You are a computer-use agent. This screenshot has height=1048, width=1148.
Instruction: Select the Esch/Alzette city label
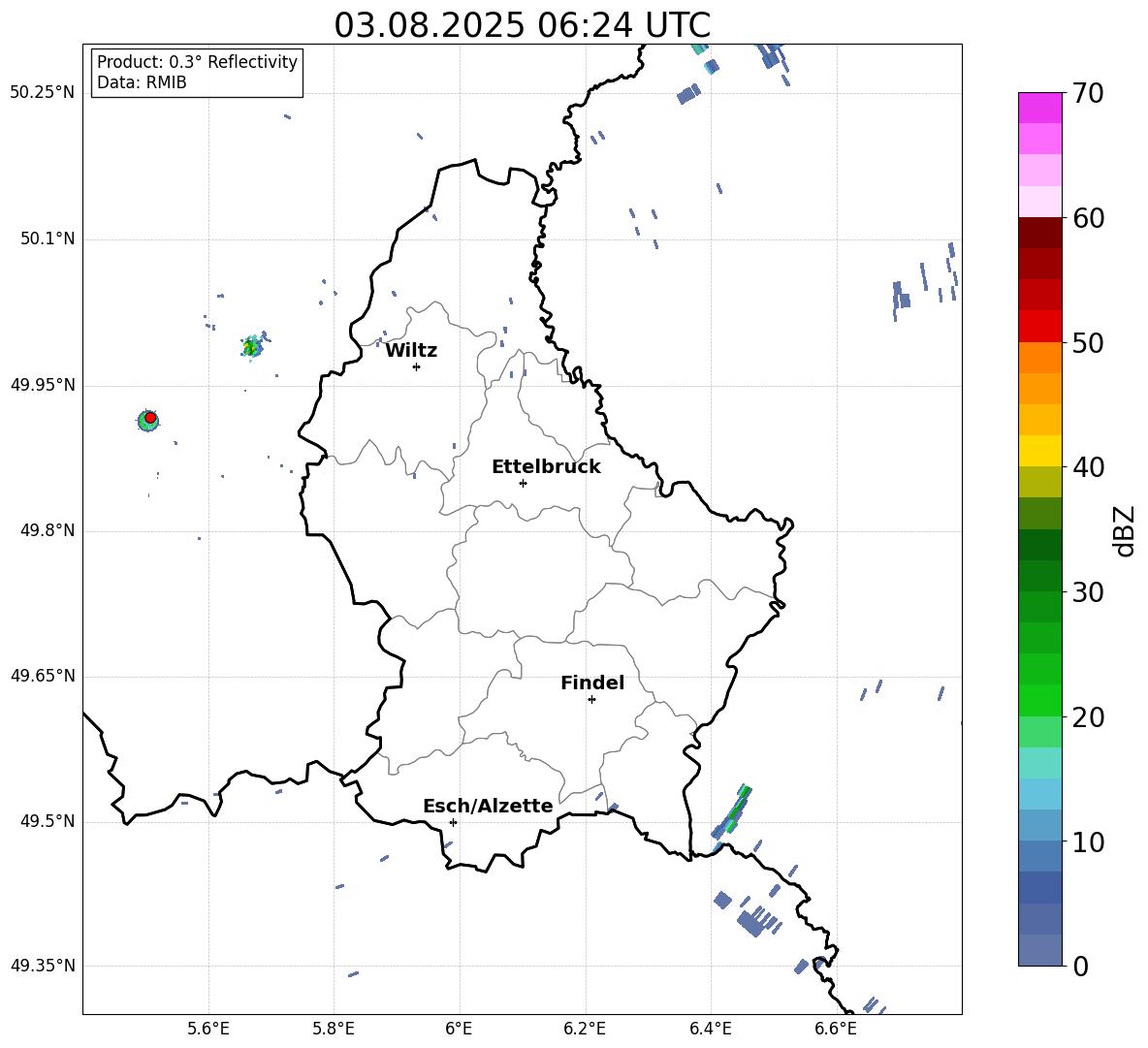(488, 806)
